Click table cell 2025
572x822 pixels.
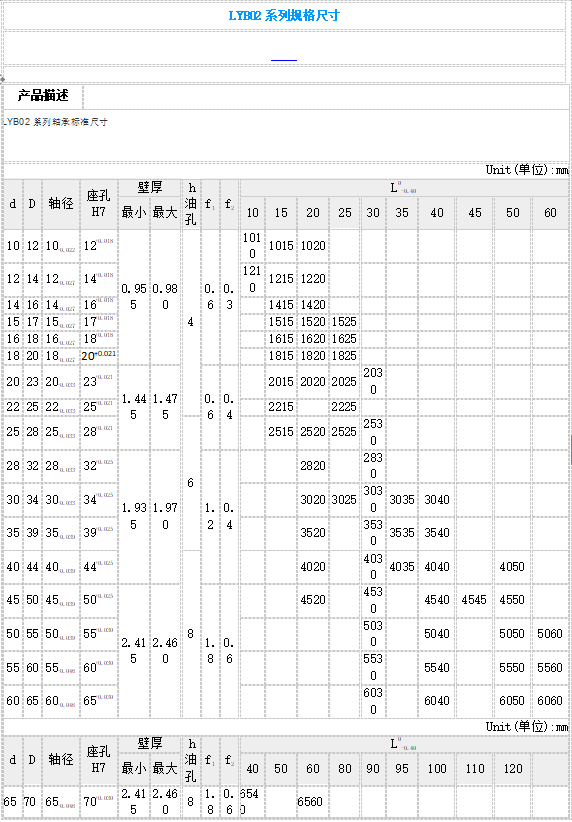[344, 382]
